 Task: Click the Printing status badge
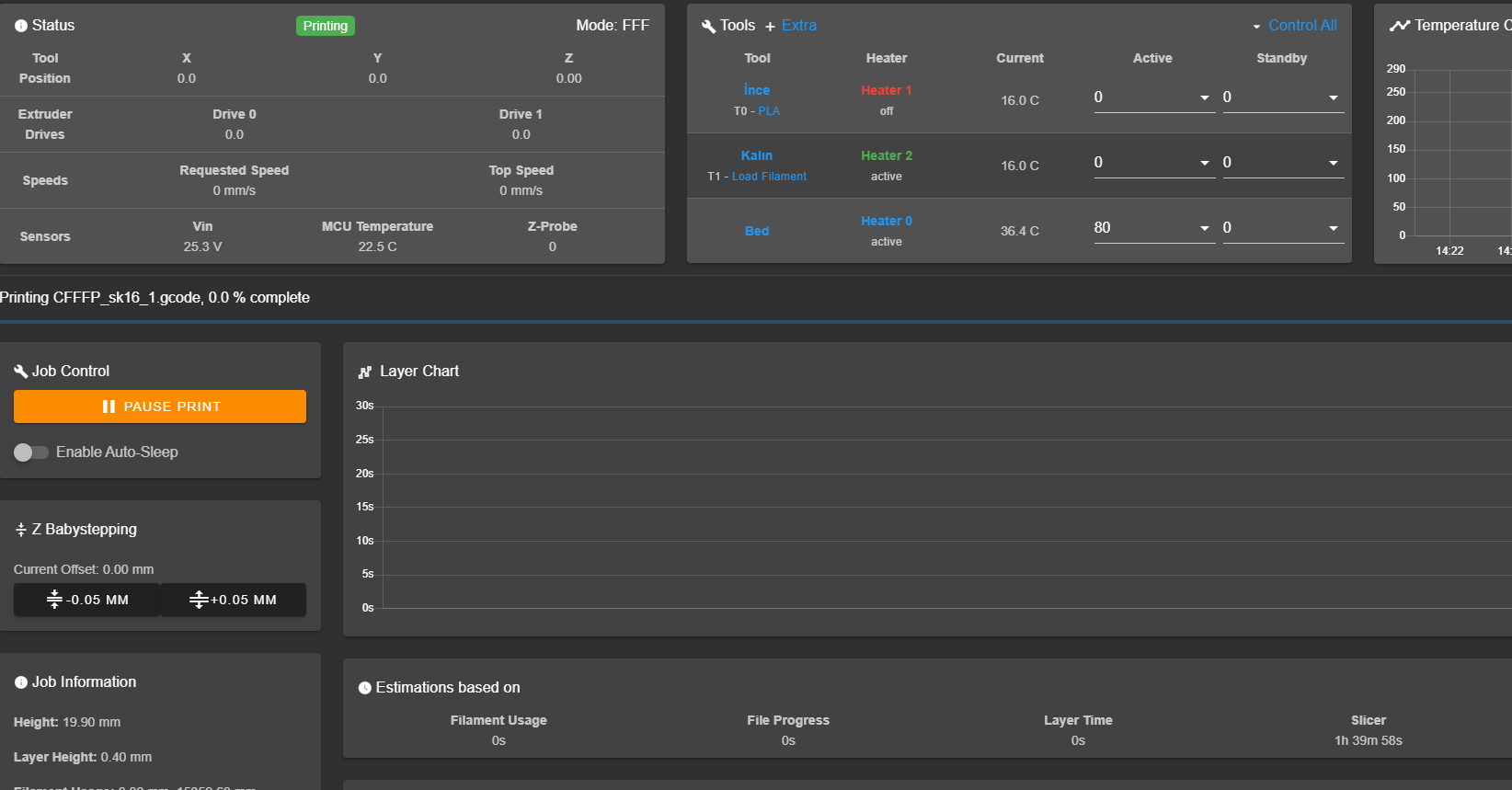coord(326,26)
